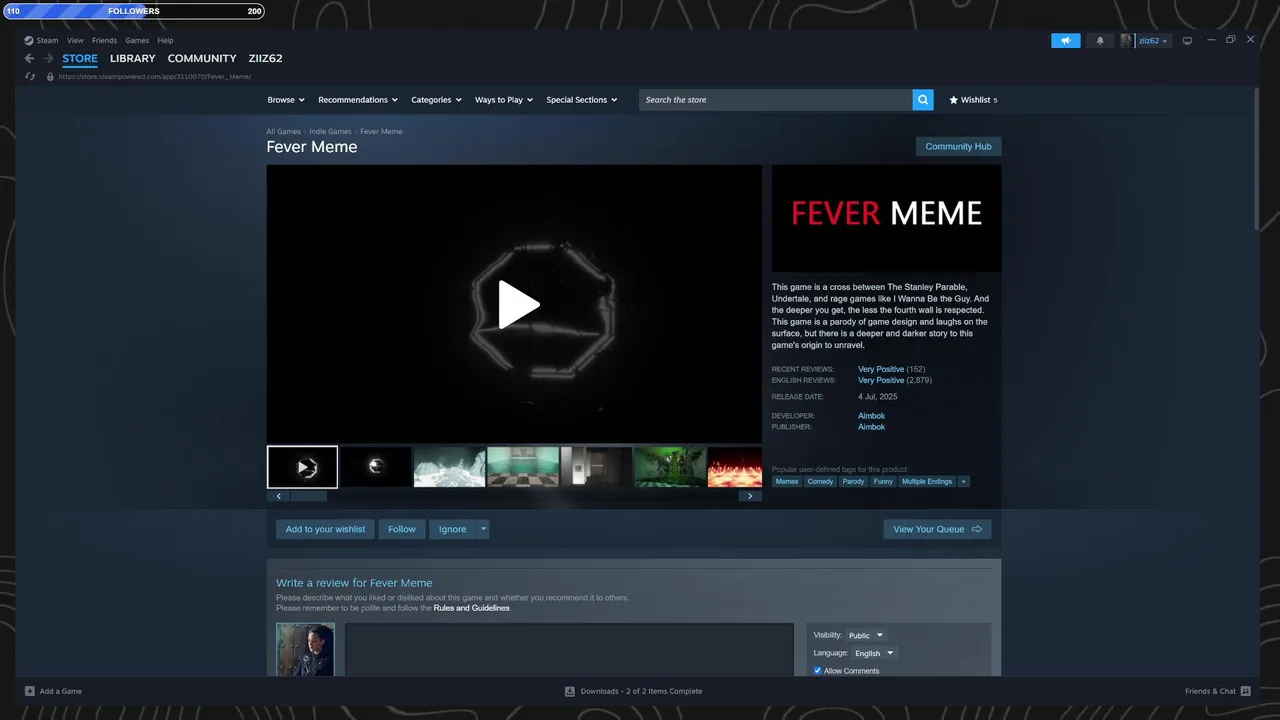Image resolution: width=1280 pixels, height=720 pixels.
Task: Click the forward navigation arrow
Action: click(x=48, y=58)
